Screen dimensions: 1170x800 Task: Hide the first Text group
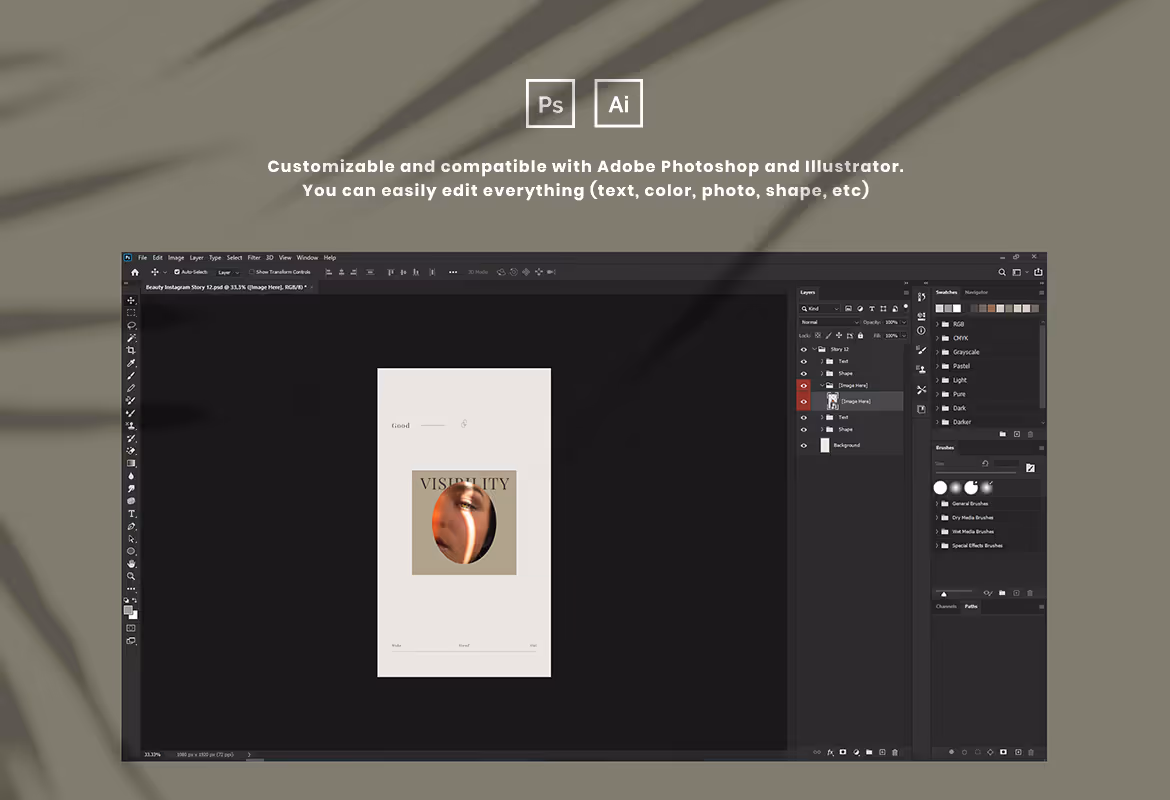(804, 361)
